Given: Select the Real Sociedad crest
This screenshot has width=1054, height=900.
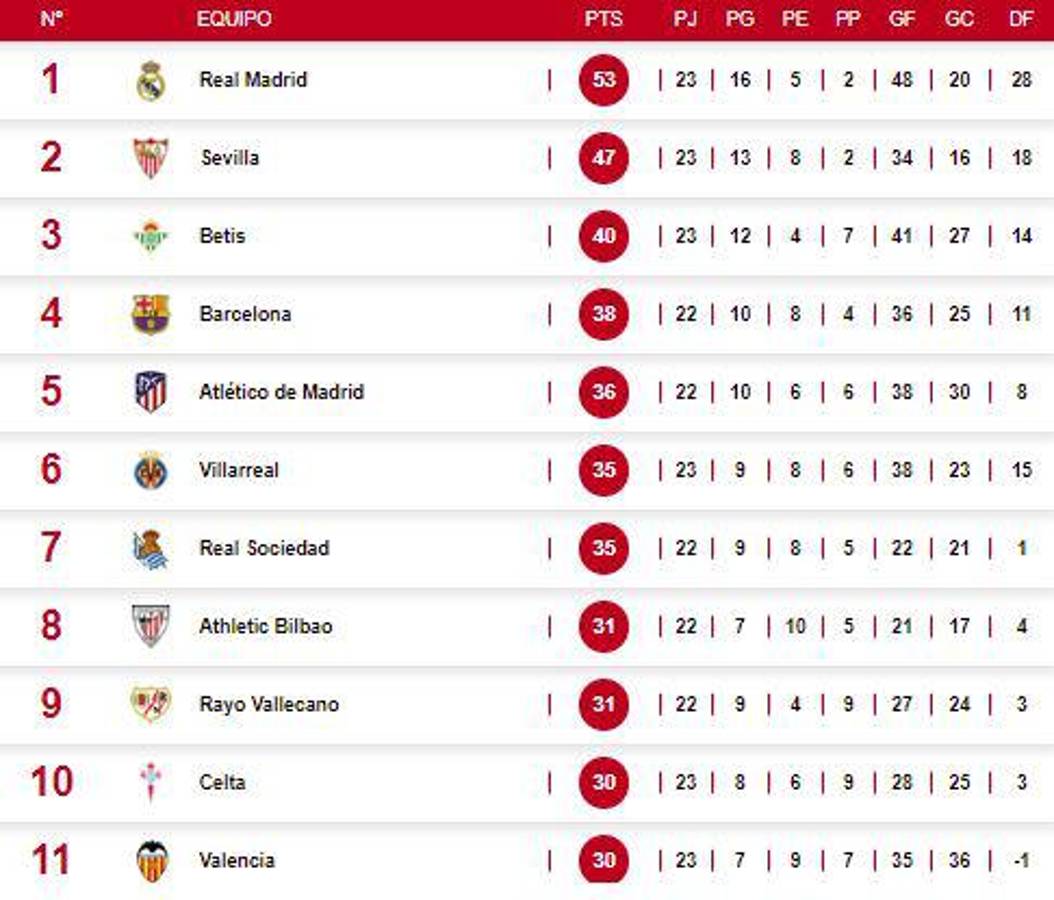Looking at the screenshot, I should point(151,549).
